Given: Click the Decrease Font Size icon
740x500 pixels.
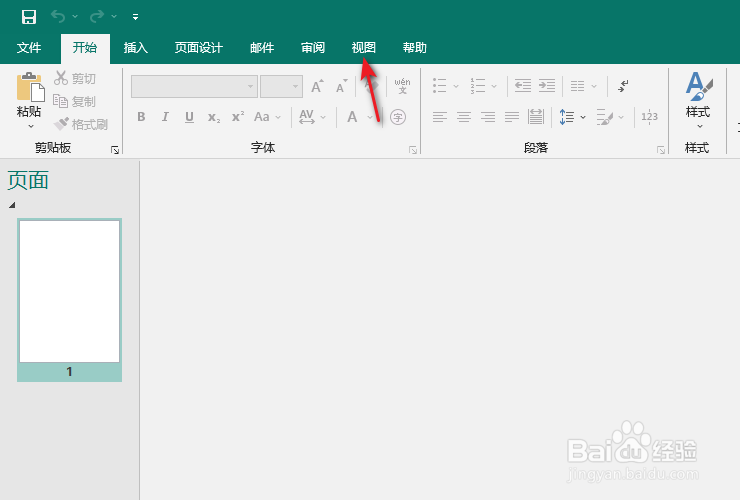Looking at the screenshot, I should click(x=342, y=86).
